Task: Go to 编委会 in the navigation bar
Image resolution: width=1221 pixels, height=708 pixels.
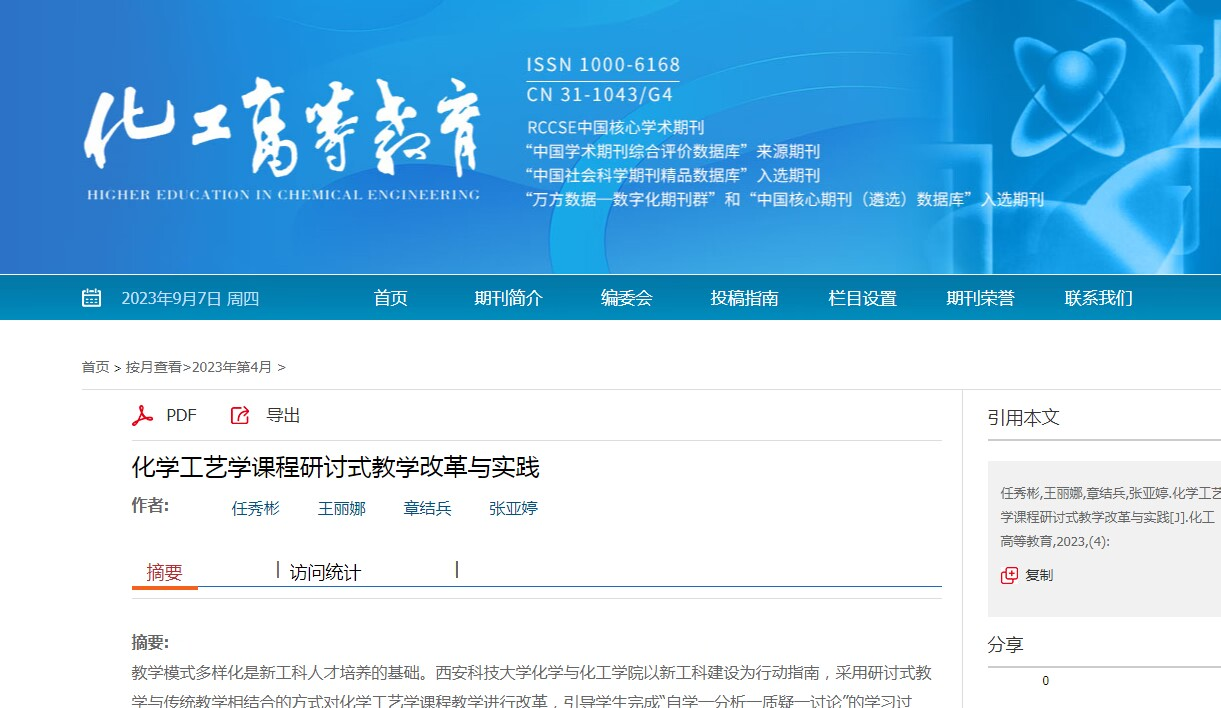Action: pos(626,298)
